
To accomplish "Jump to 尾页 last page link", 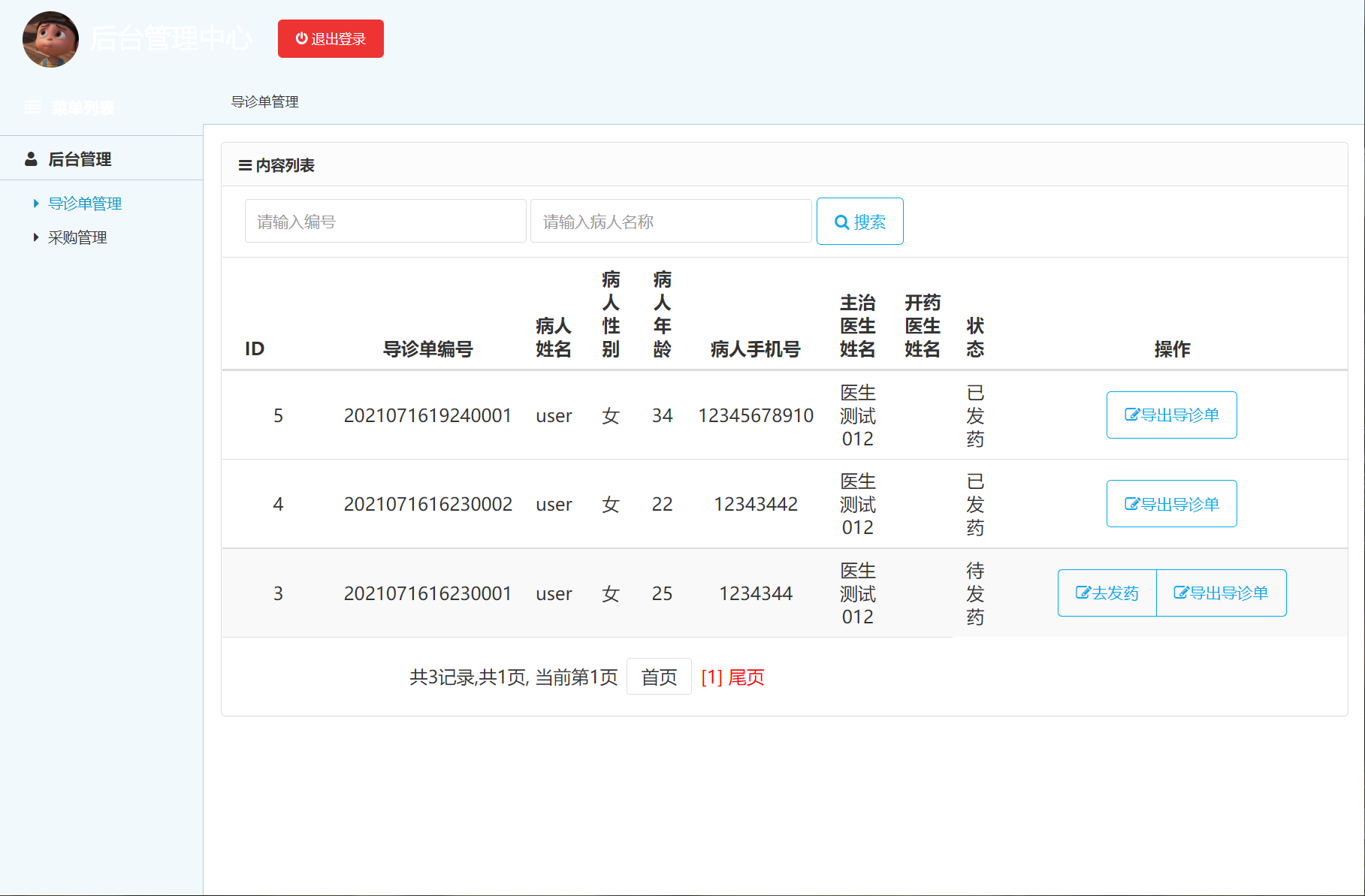I will (x=746, y=677).
